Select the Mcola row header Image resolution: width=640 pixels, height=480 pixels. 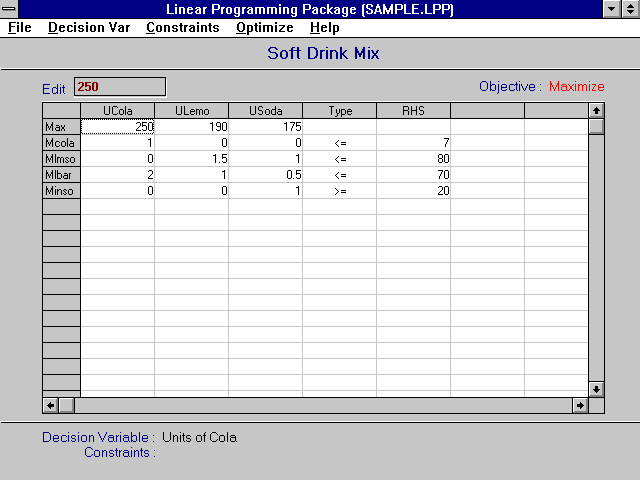(x=61, y=143)
